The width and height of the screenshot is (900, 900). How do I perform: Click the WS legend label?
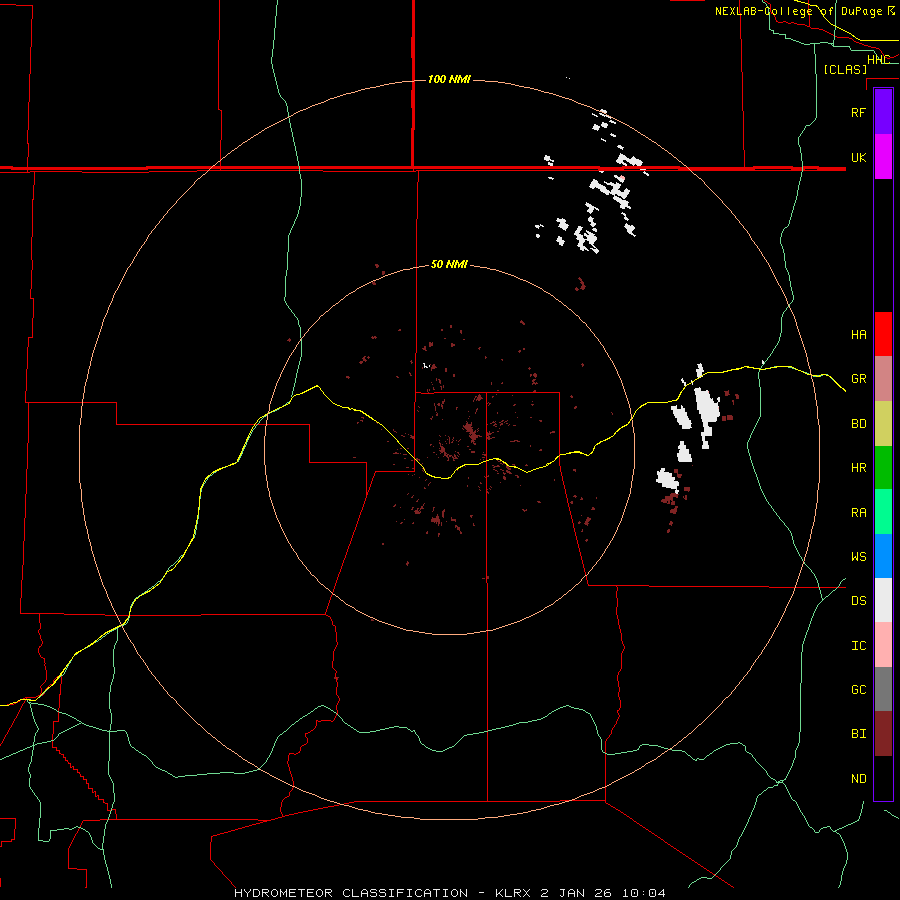[x=859, y=557]
